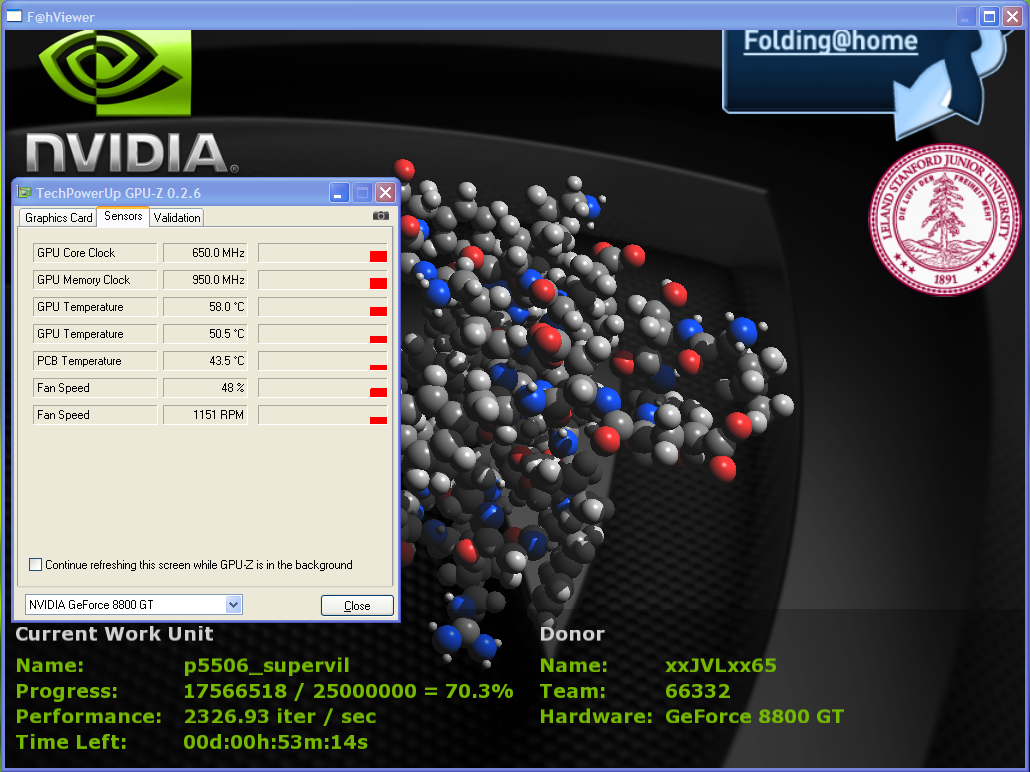Click the GPU Core Clock graph
1030x772 pixels.
[x=323, y=253]
